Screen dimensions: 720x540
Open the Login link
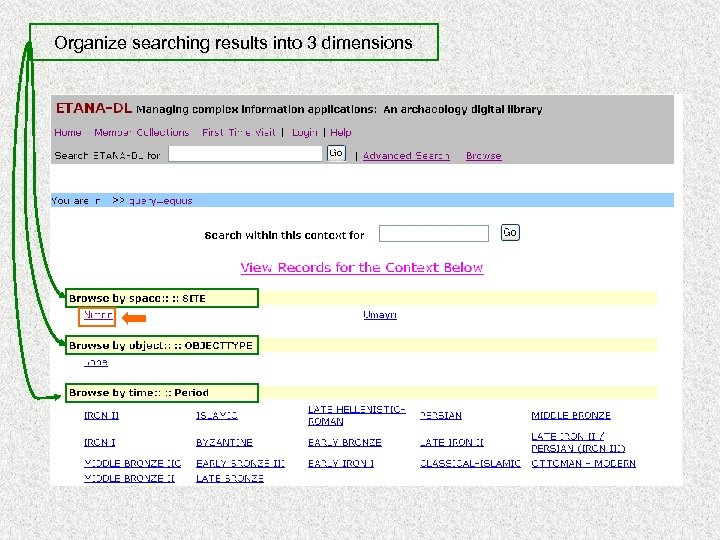pyautogui.click(x=305, y=132)
